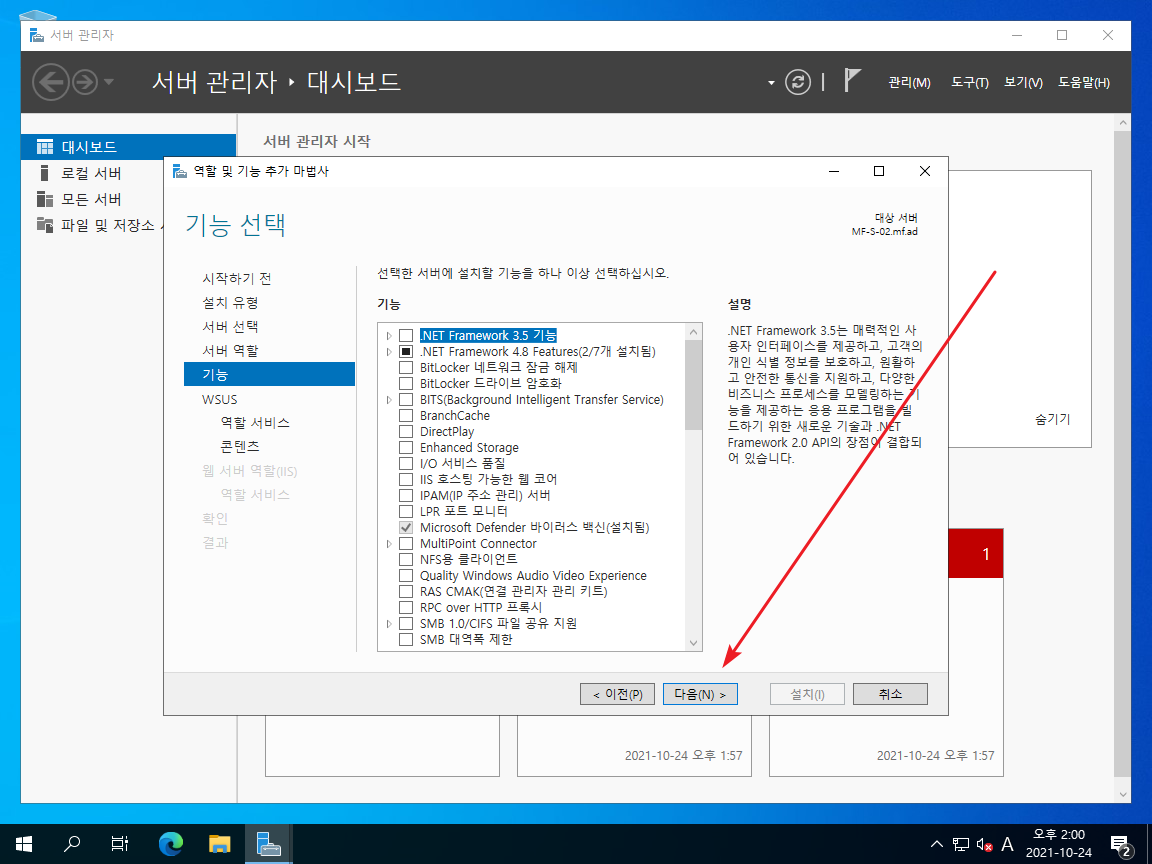Go to the 서버 역할 wizard step
Viewport: 1152px width, 864px height.
pyautogui.click(x=230, y=350)
